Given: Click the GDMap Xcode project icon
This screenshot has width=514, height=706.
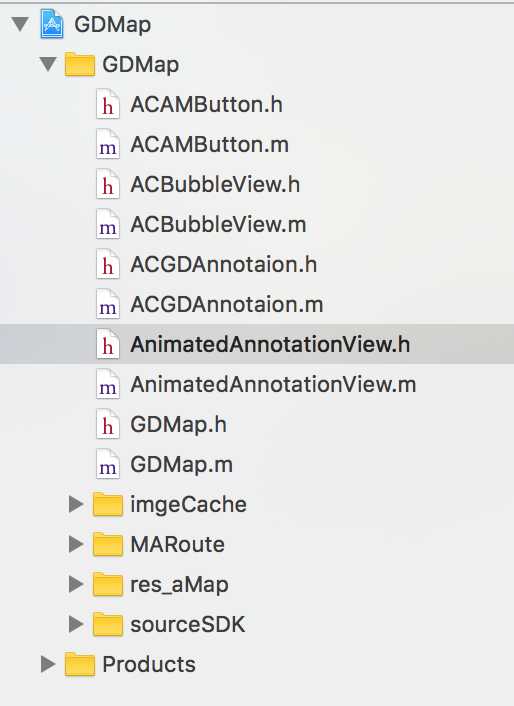Looking at the screenshot, I should point(52,24).
